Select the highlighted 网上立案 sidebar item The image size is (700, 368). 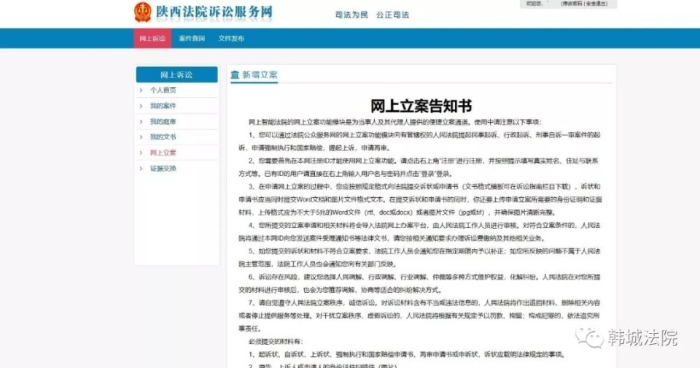(x=163, y=153)
